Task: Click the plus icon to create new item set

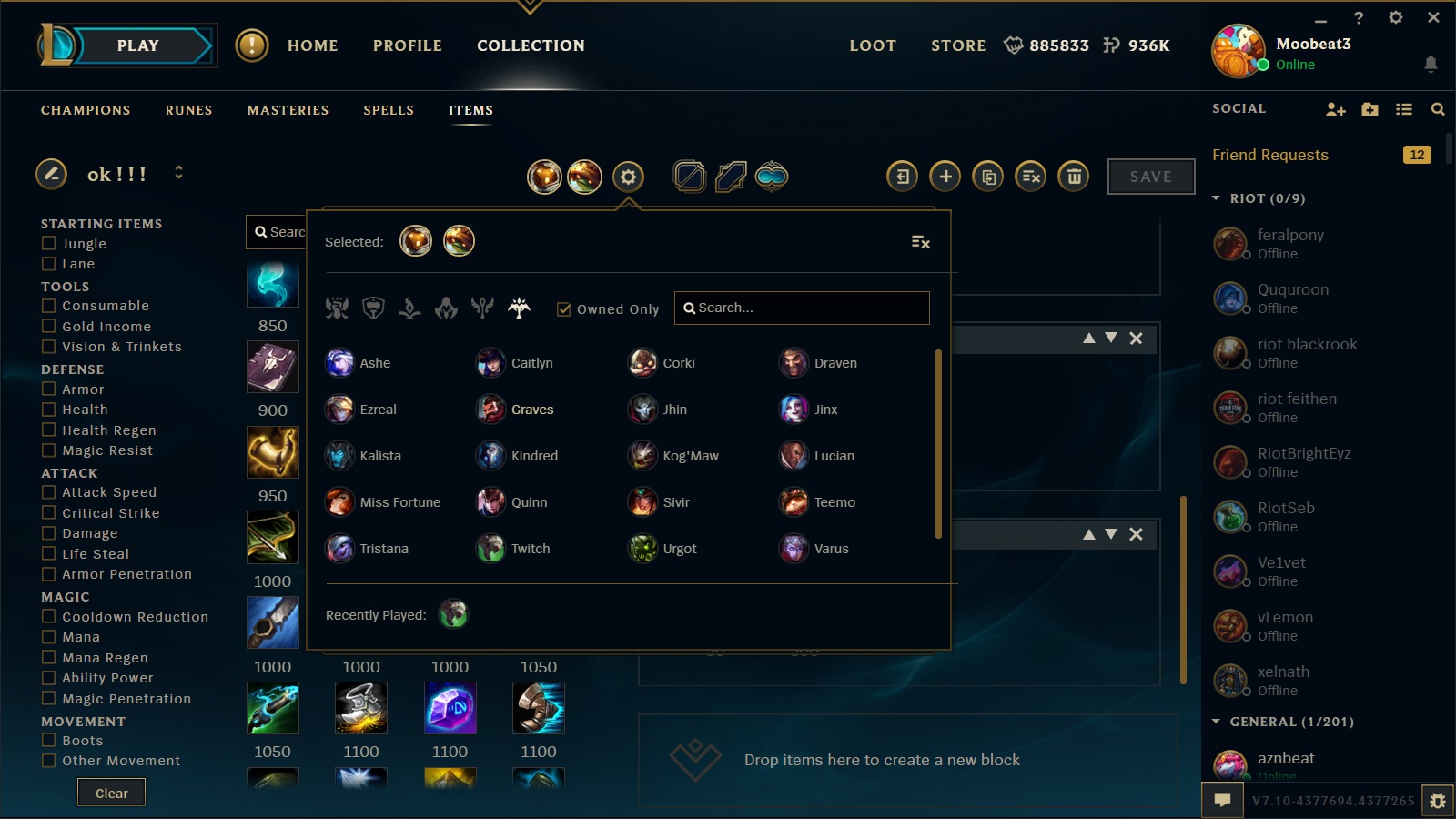Action: [945, 177]
